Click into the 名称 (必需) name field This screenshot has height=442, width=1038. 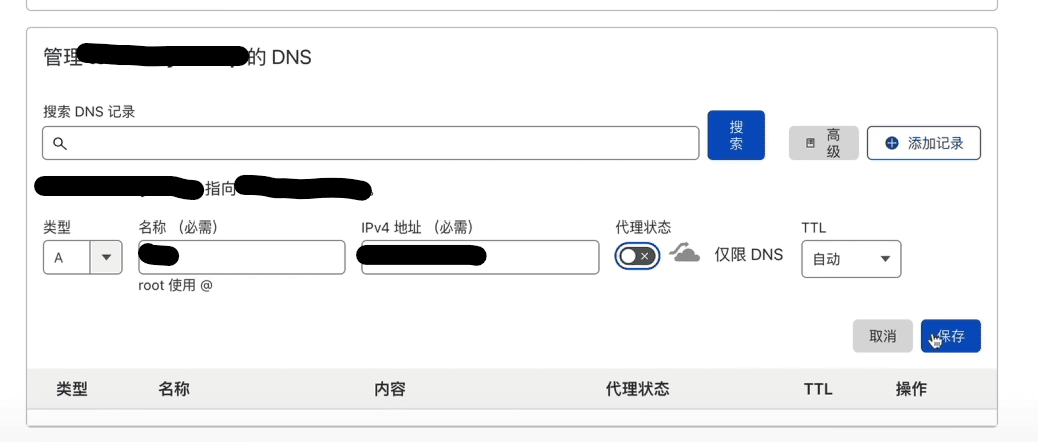(242, 257)
